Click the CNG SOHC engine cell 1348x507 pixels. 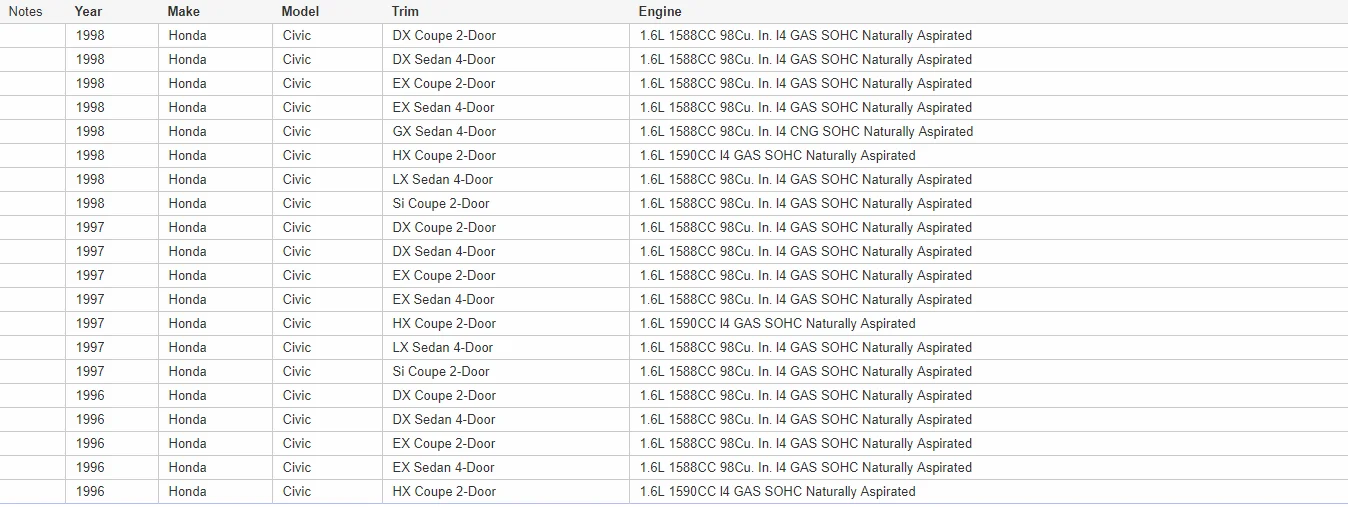806,131
